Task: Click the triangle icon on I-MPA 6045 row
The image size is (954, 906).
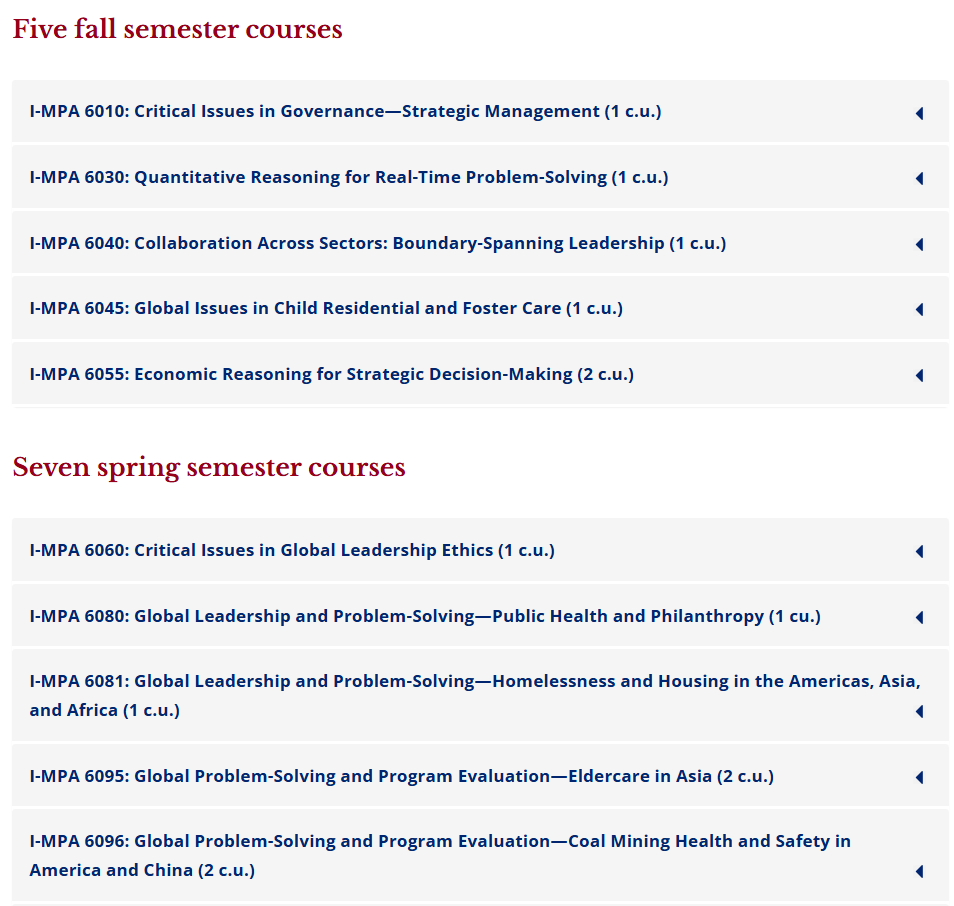Action: [919, 310]
